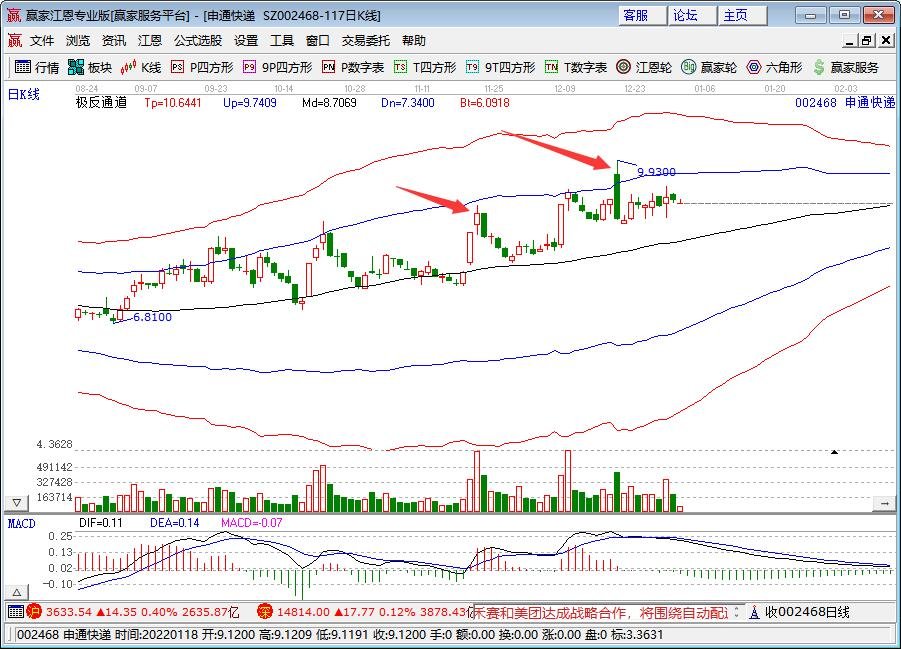Open the 行情 market quotes tool
Screen dimensions: 901x649
point(37,67)
